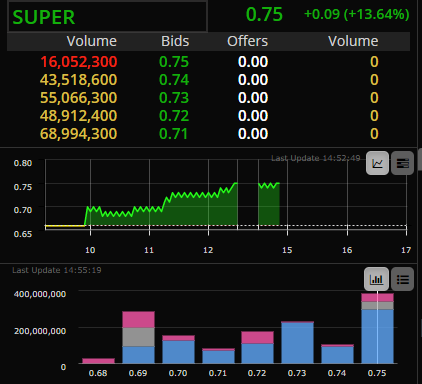Show volume-by-price bar chart view
Viewport: 422px width, 384px height.
[x=376, y=279]
